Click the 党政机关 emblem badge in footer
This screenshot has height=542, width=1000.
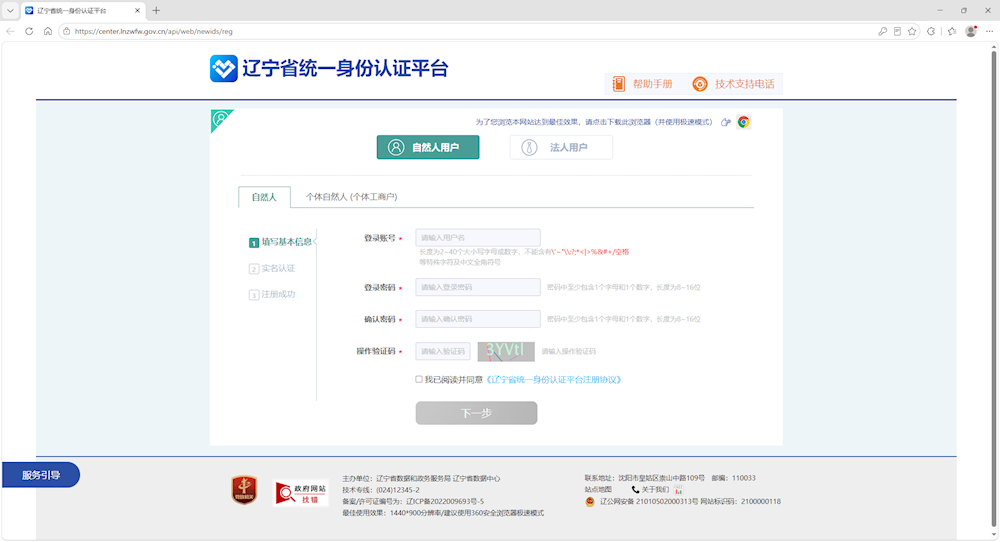tap(244, 490)
